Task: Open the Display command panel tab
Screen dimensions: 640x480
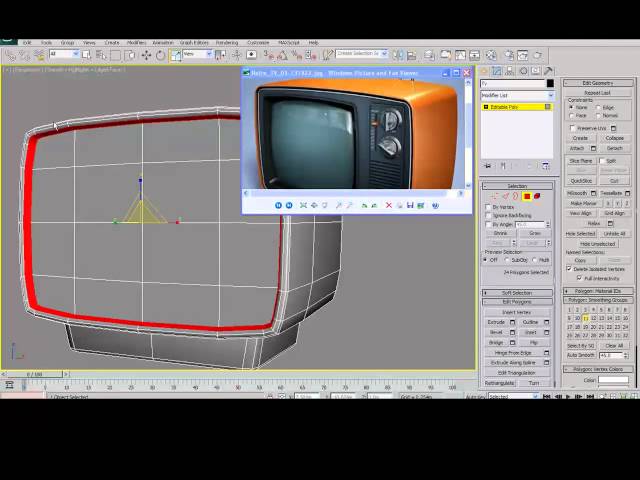Action: (x=536, y=71)
